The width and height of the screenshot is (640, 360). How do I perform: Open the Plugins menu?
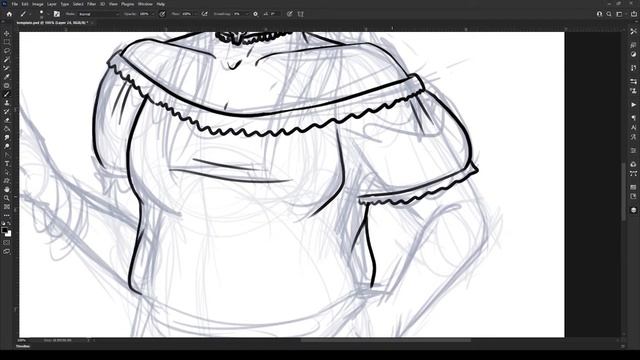coord(128,4)
